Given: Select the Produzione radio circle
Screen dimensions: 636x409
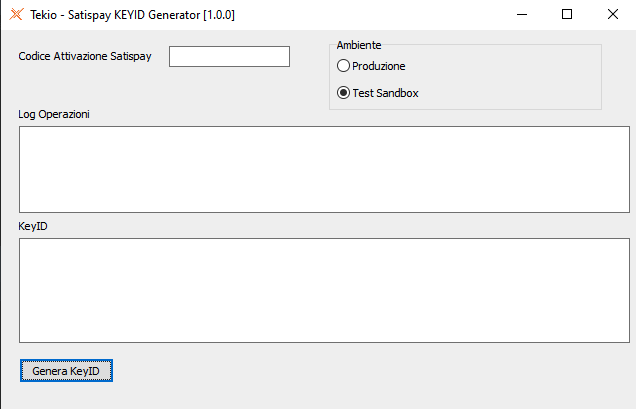Looking at the screenshot, I should pos(344,66).
